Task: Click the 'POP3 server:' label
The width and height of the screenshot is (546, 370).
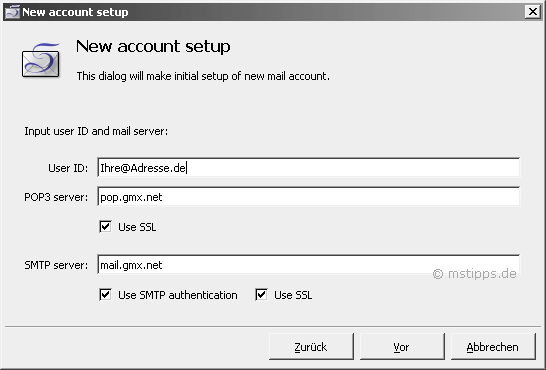Action: [56, 197]
